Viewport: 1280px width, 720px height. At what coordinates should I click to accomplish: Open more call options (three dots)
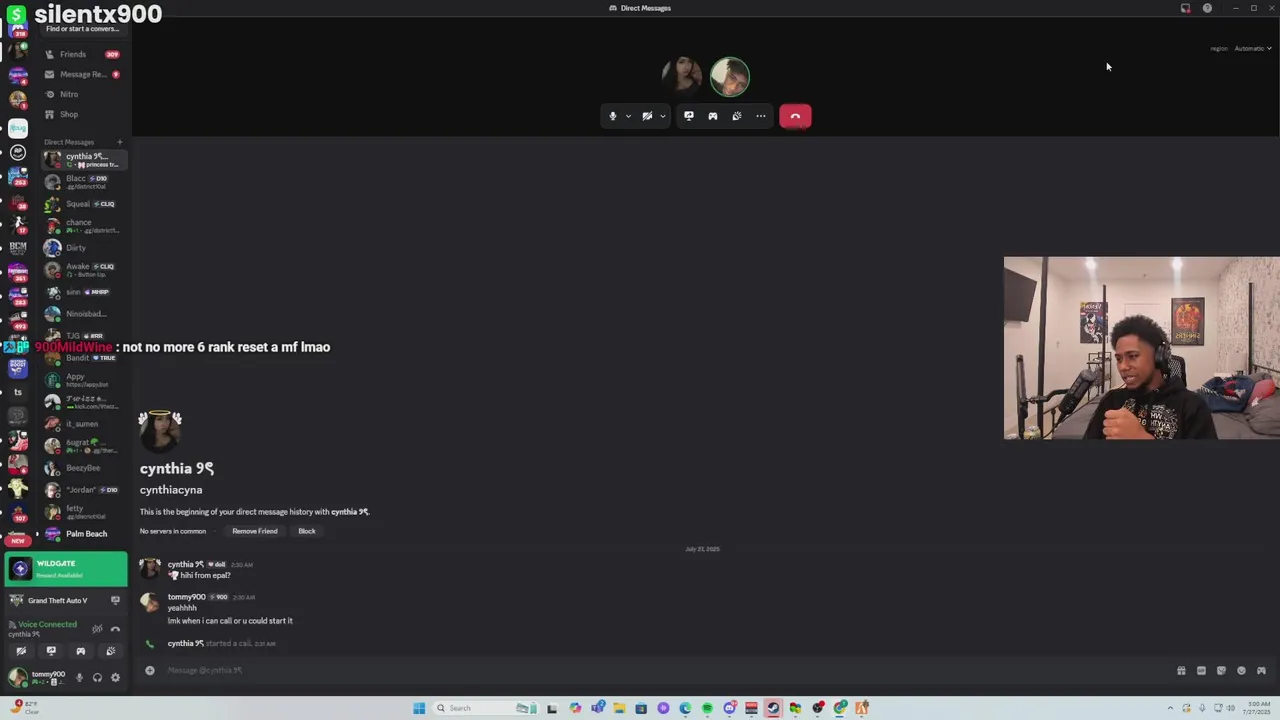click(x=761, y=116)
